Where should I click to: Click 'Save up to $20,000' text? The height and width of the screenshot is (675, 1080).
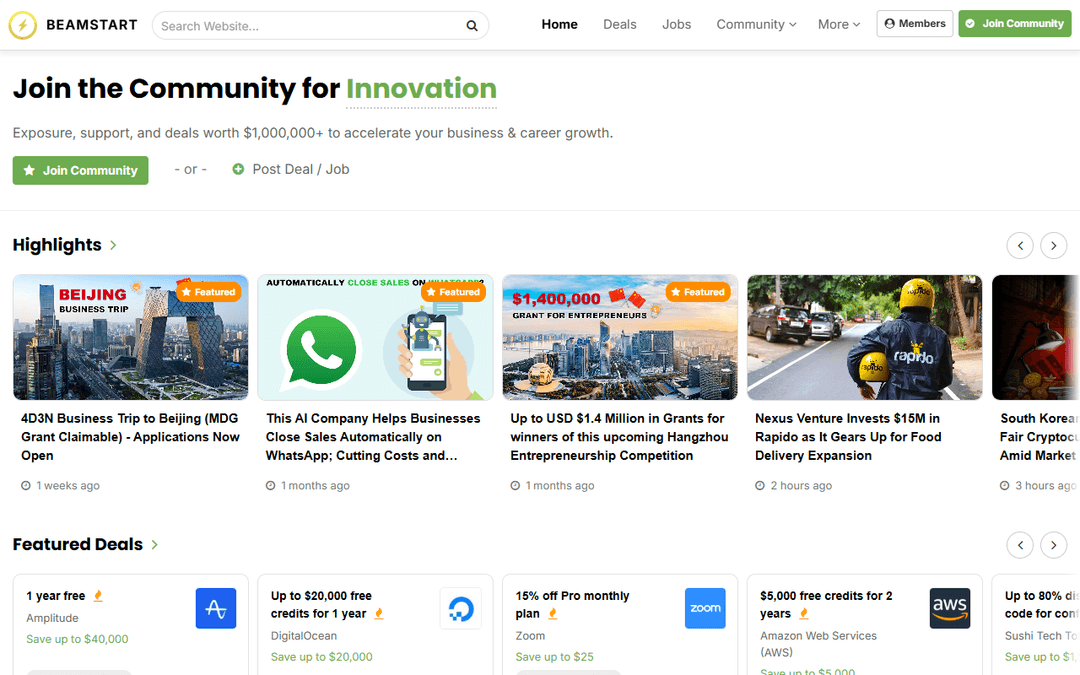tap(322, 657)
